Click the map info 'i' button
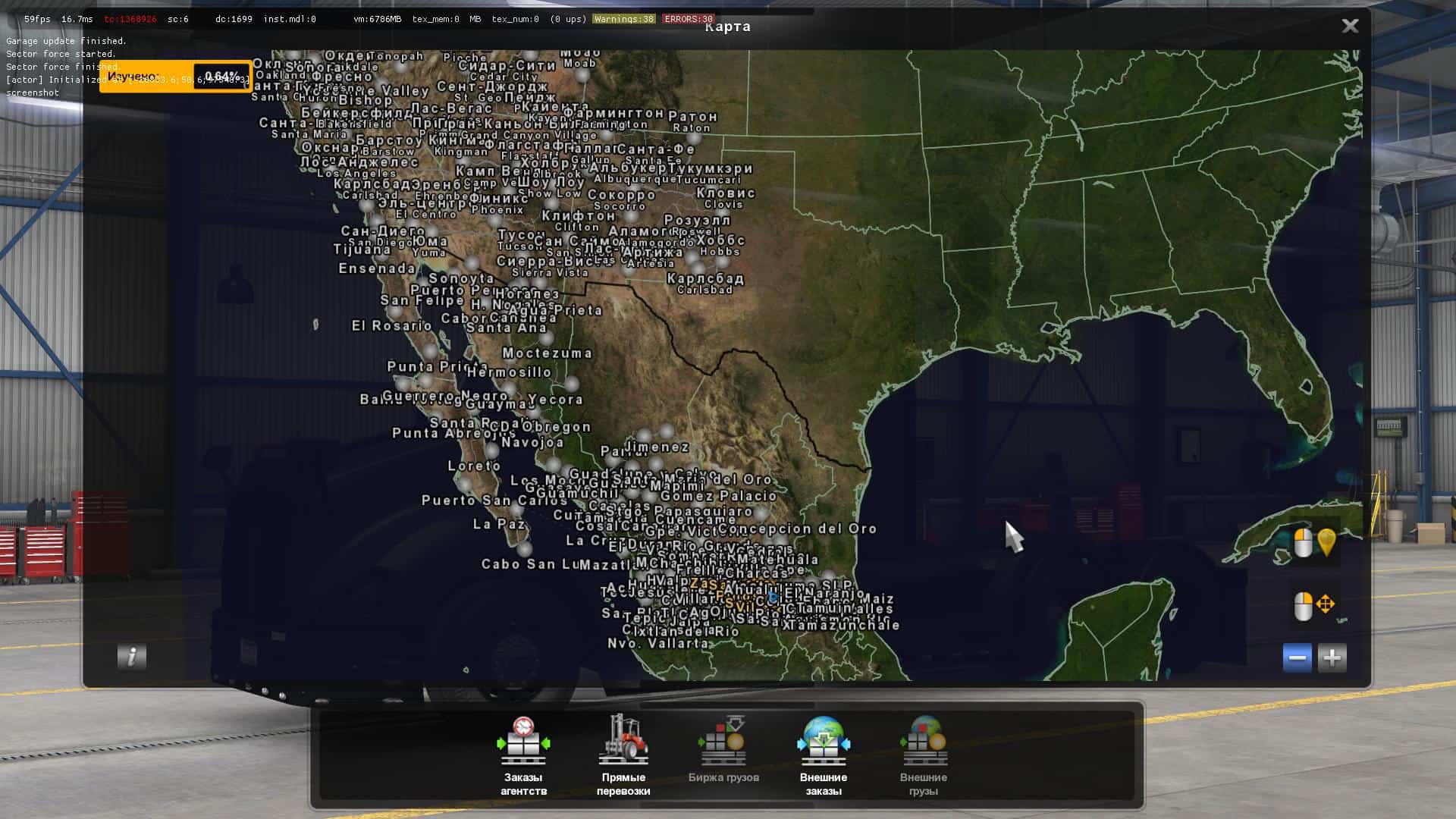 tap(131, 657)
